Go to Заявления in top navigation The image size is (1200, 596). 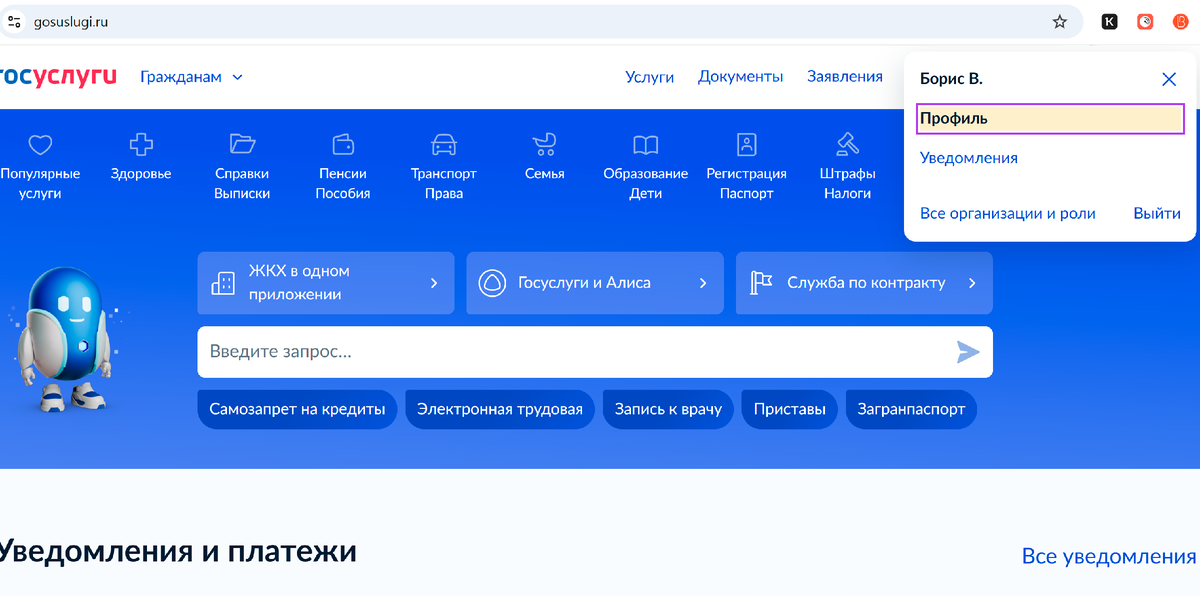click(845, 77)
